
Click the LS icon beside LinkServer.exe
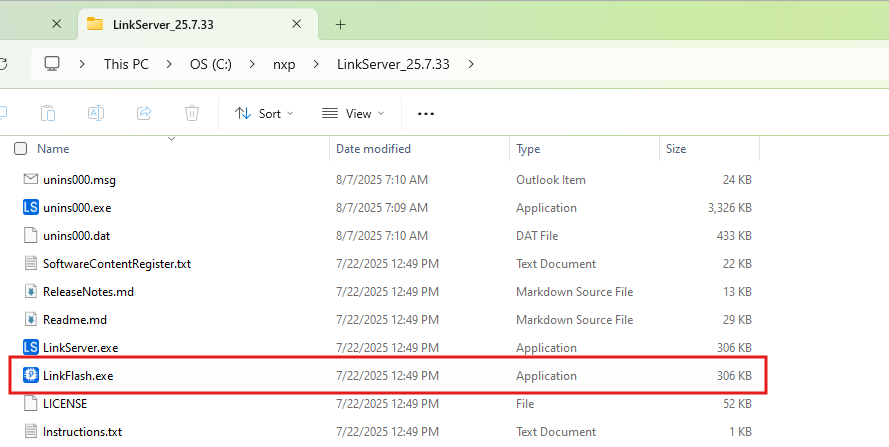[31, 347]
